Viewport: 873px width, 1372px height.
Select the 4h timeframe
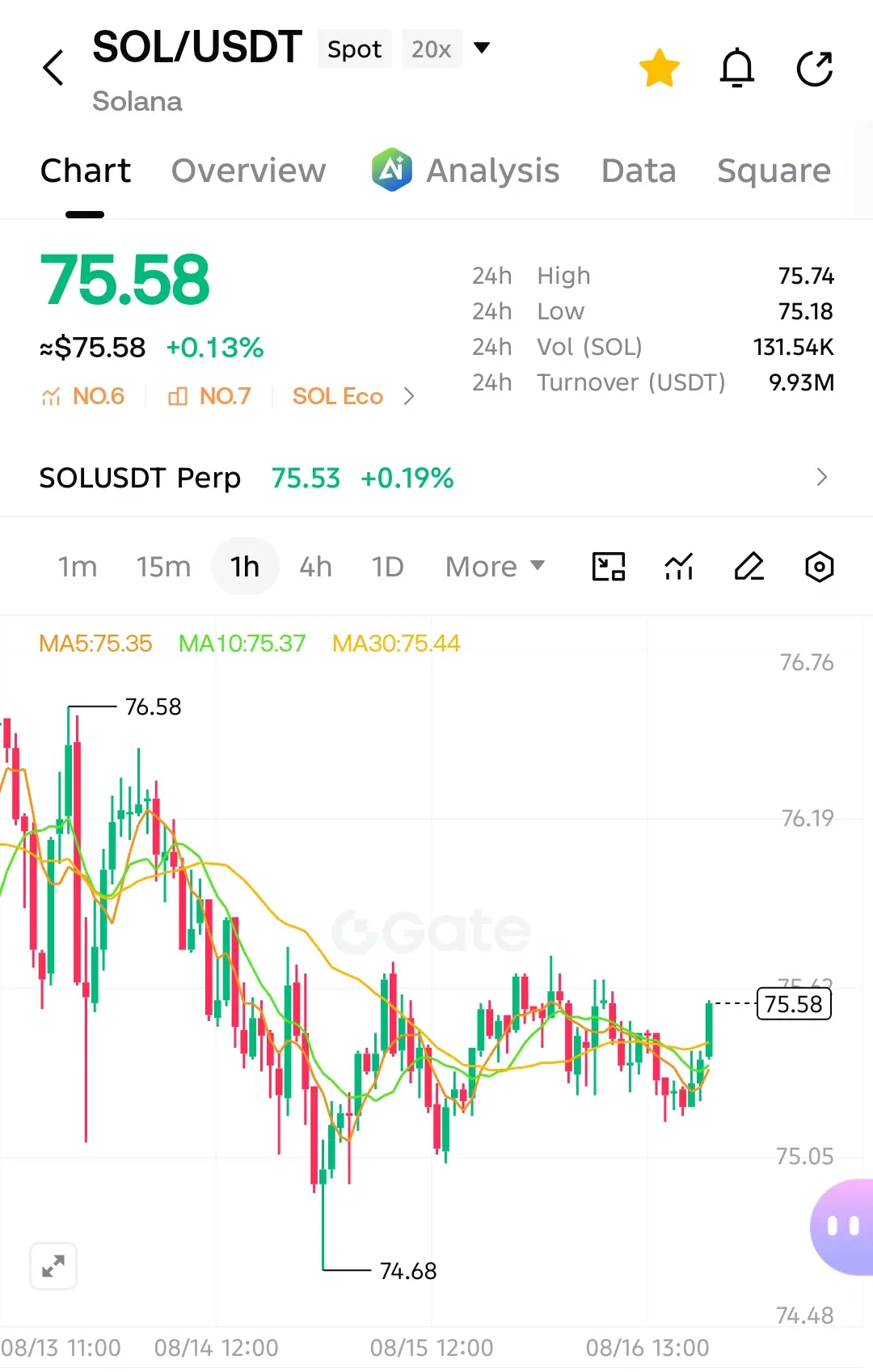(315, 567)
